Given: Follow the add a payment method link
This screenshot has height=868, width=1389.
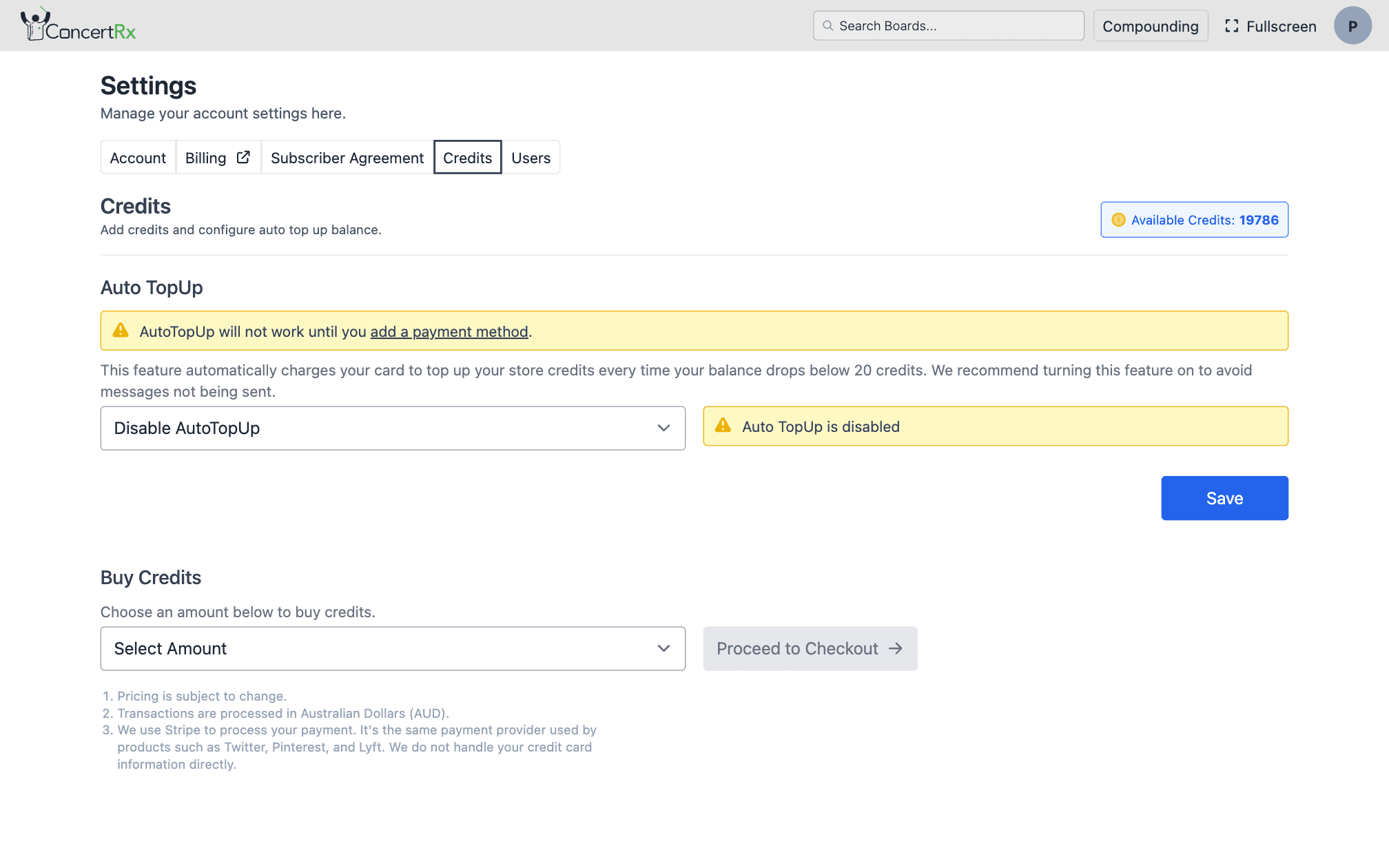Looking at the screenshot, I should point(449,331).
